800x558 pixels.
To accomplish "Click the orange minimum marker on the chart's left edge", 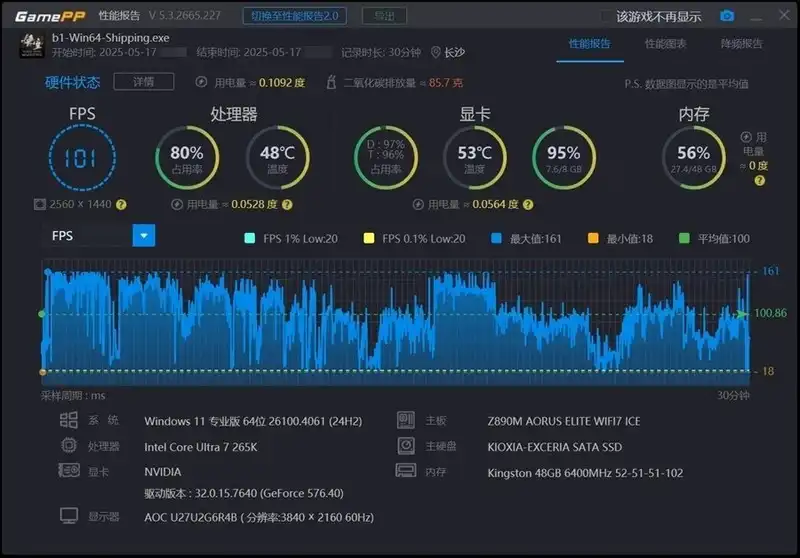I will tap(43, 372).
